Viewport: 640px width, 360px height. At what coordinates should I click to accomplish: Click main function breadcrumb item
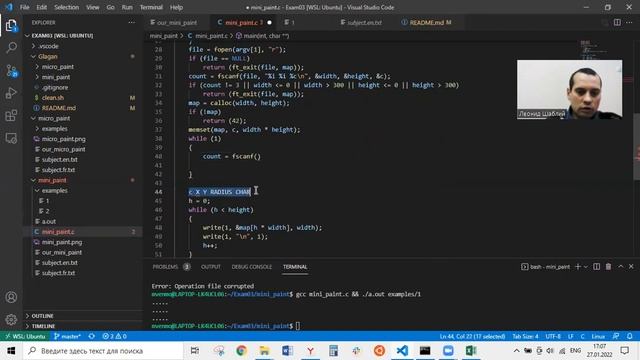click(262, 36)
